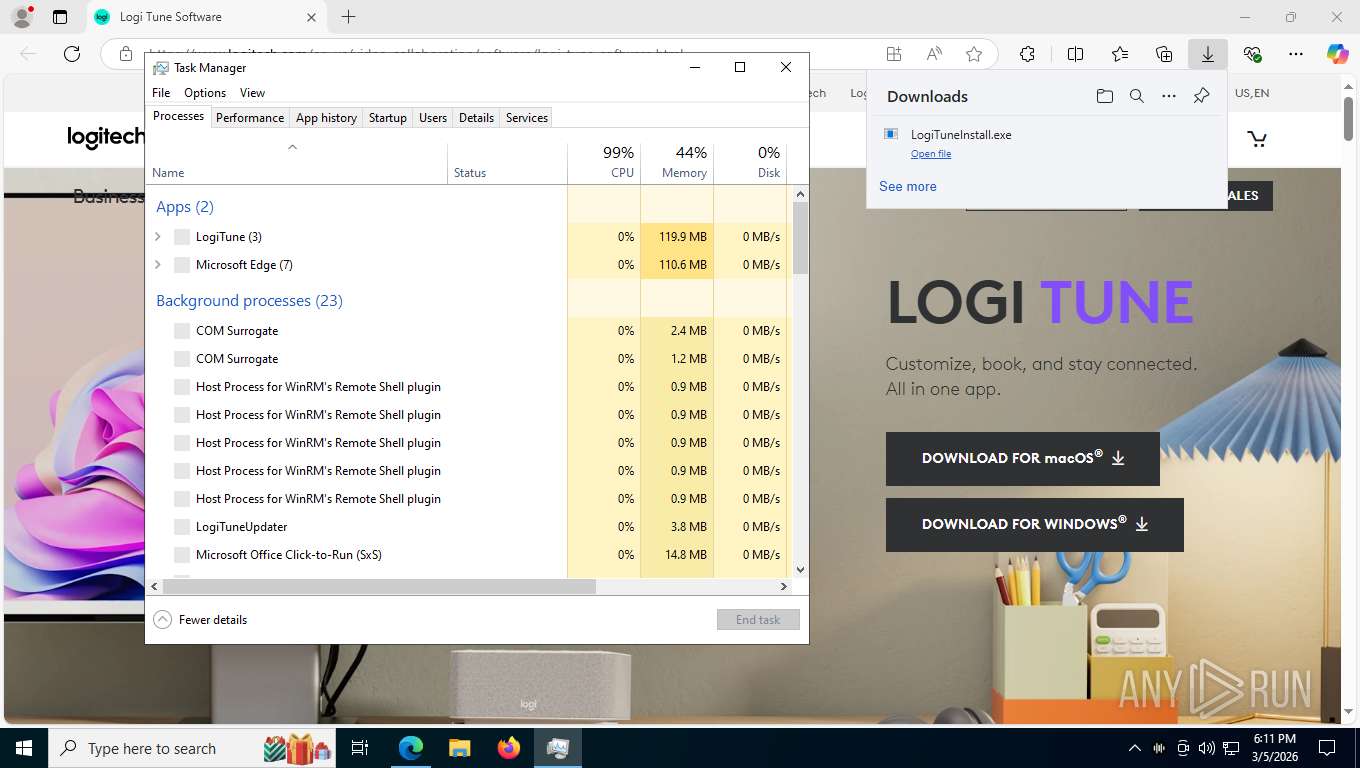This screenshot has height=768, width=1360.
Task: Pin the Downloads panel
Action: 1202,96
